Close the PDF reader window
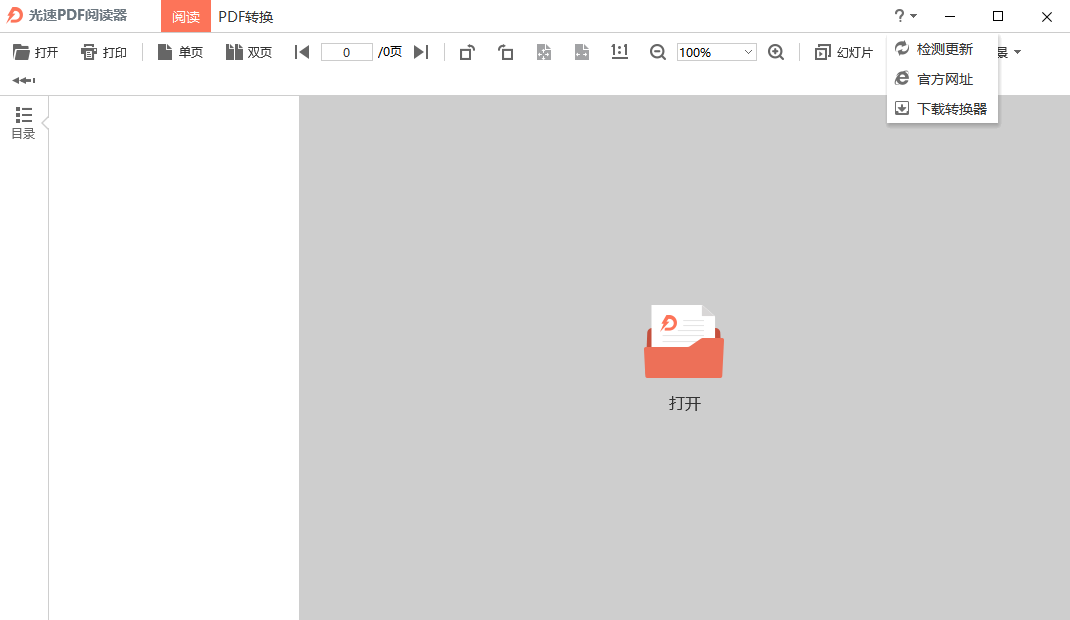This screenshot has height=620, width=1070. (x=1047, y=16)
